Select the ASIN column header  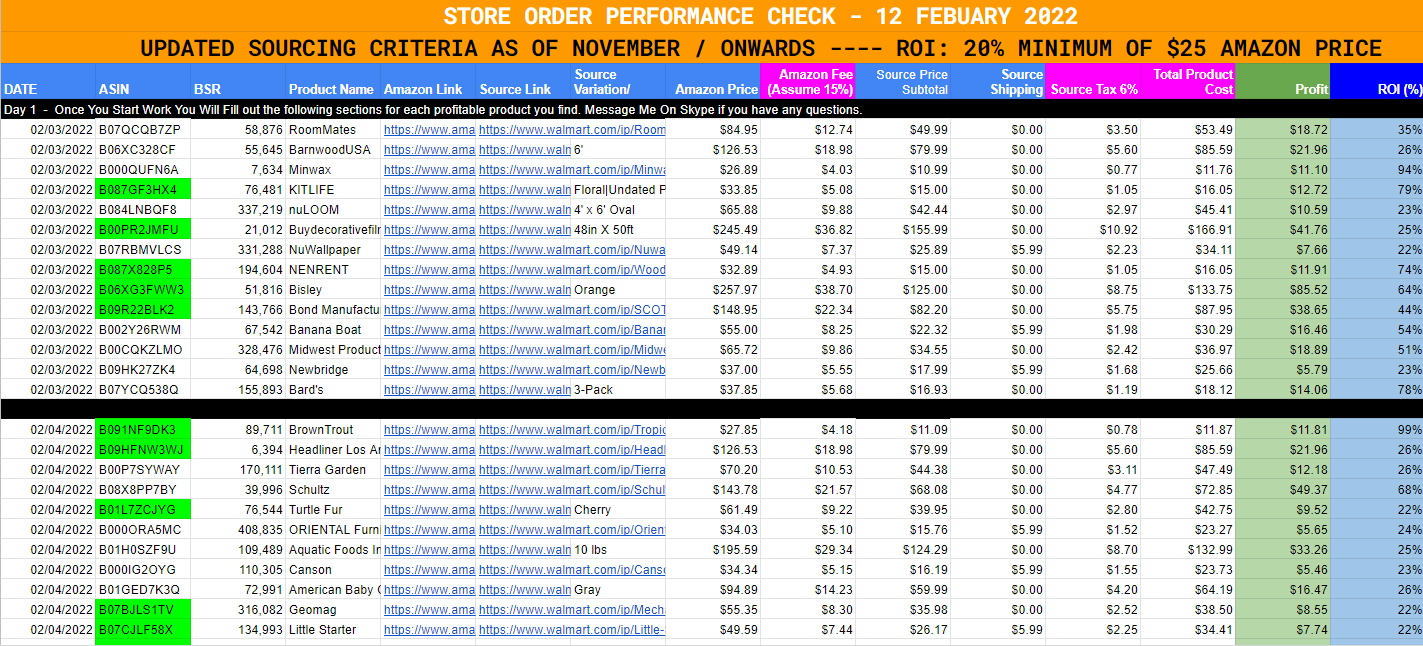click(x=143, y=81)
